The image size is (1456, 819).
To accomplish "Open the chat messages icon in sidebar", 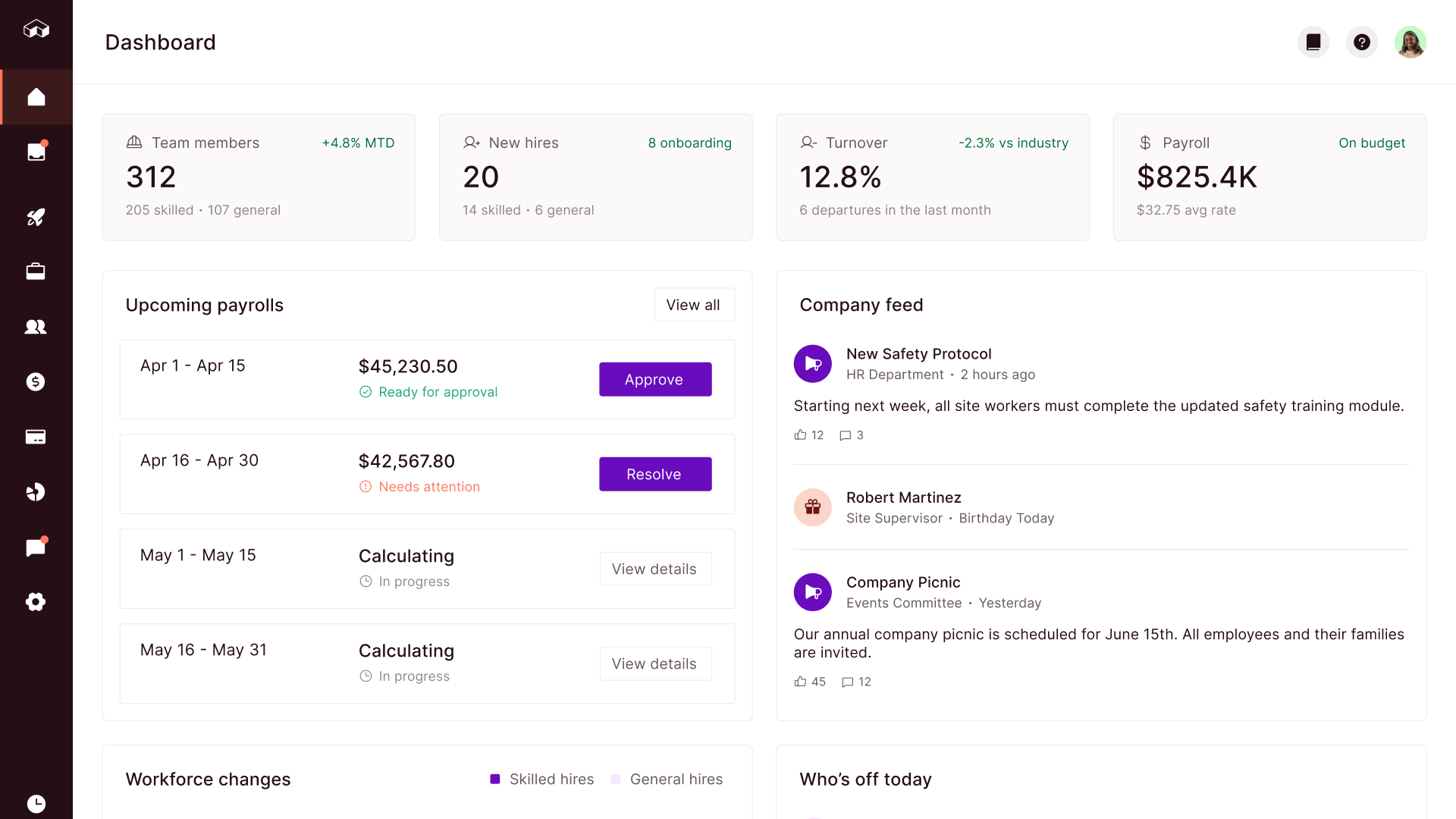I will (x=36, y=548).
